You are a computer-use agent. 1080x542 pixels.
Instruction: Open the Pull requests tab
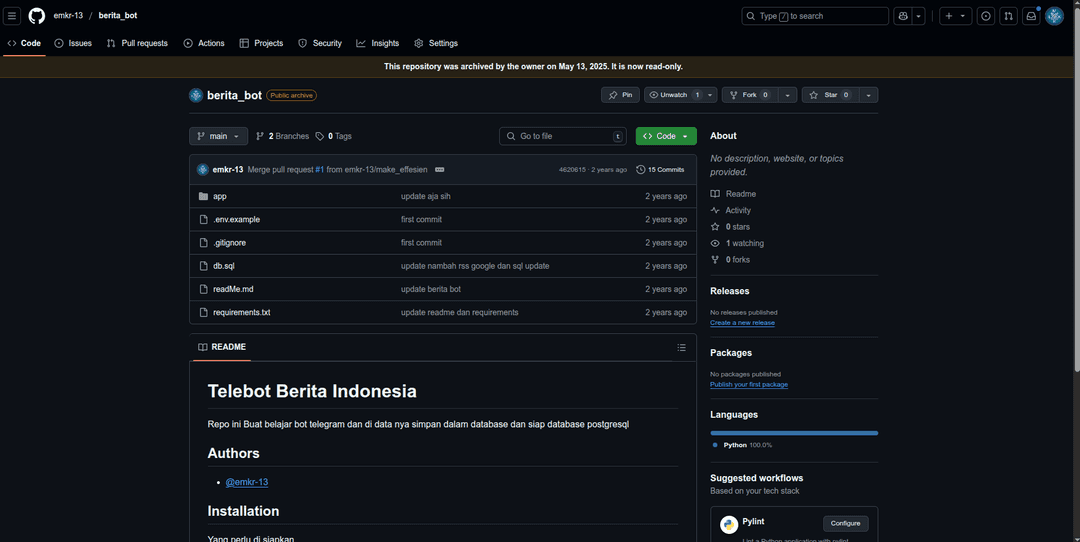tap(137, 43)
